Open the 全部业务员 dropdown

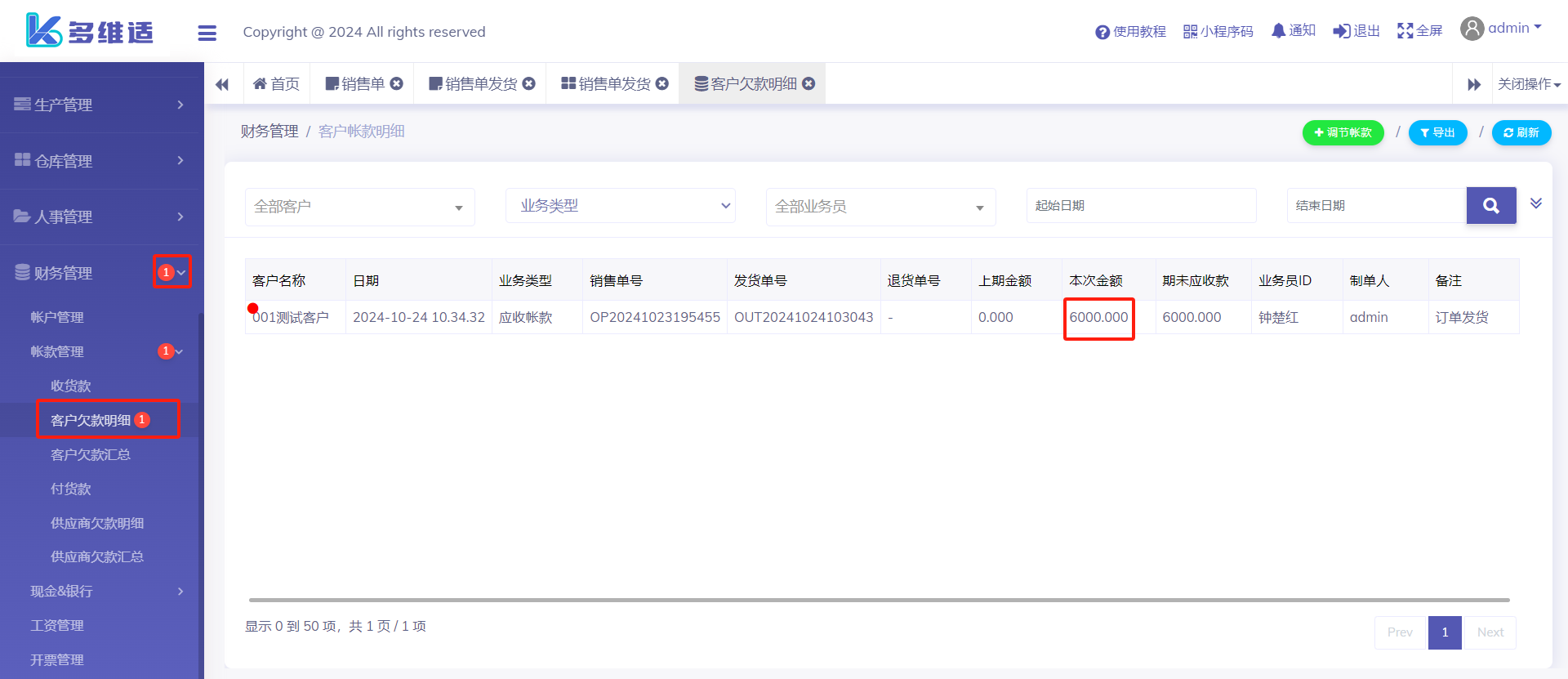[880, 207]
